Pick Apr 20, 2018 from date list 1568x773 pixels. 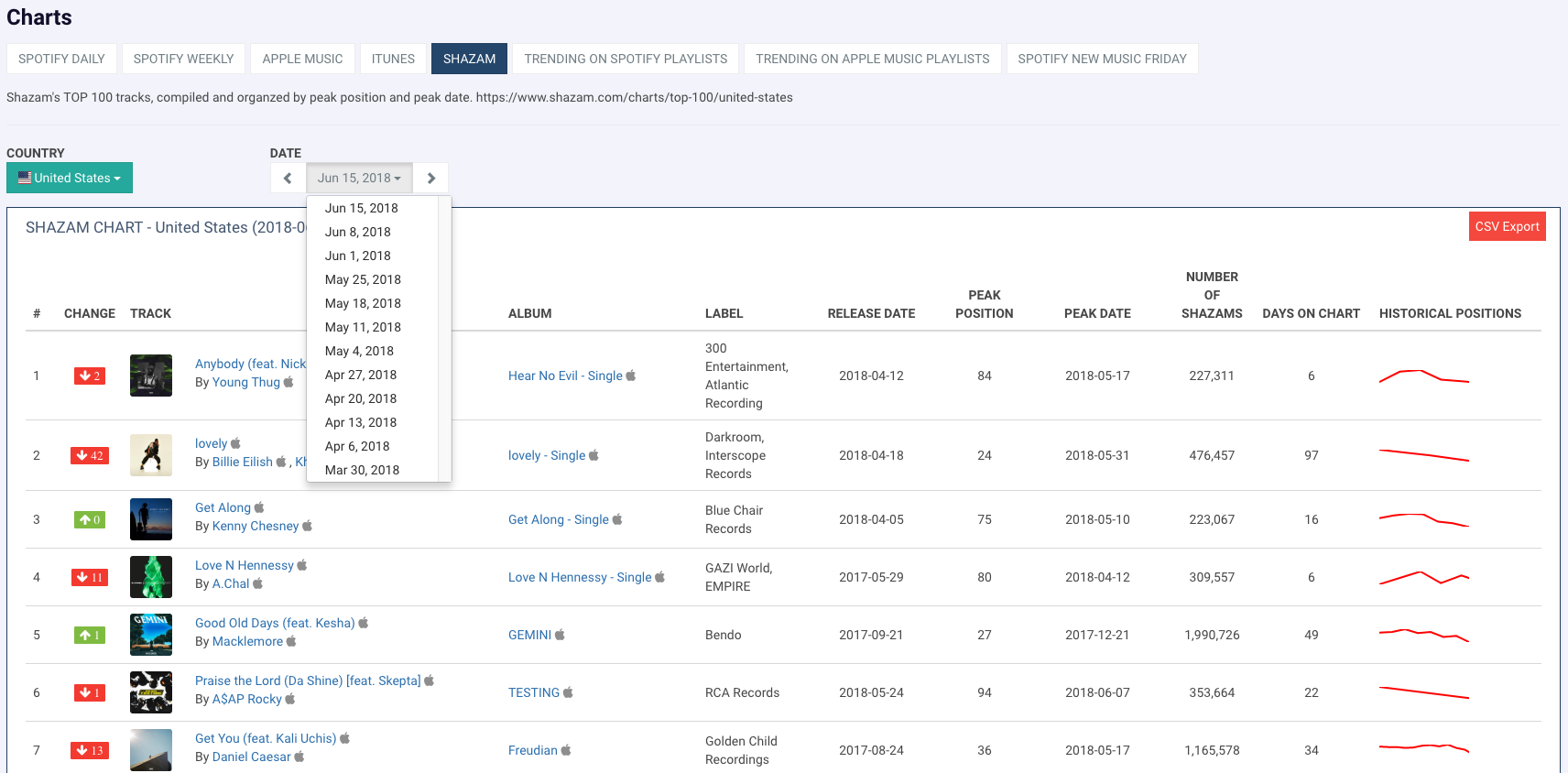[361, 398]
